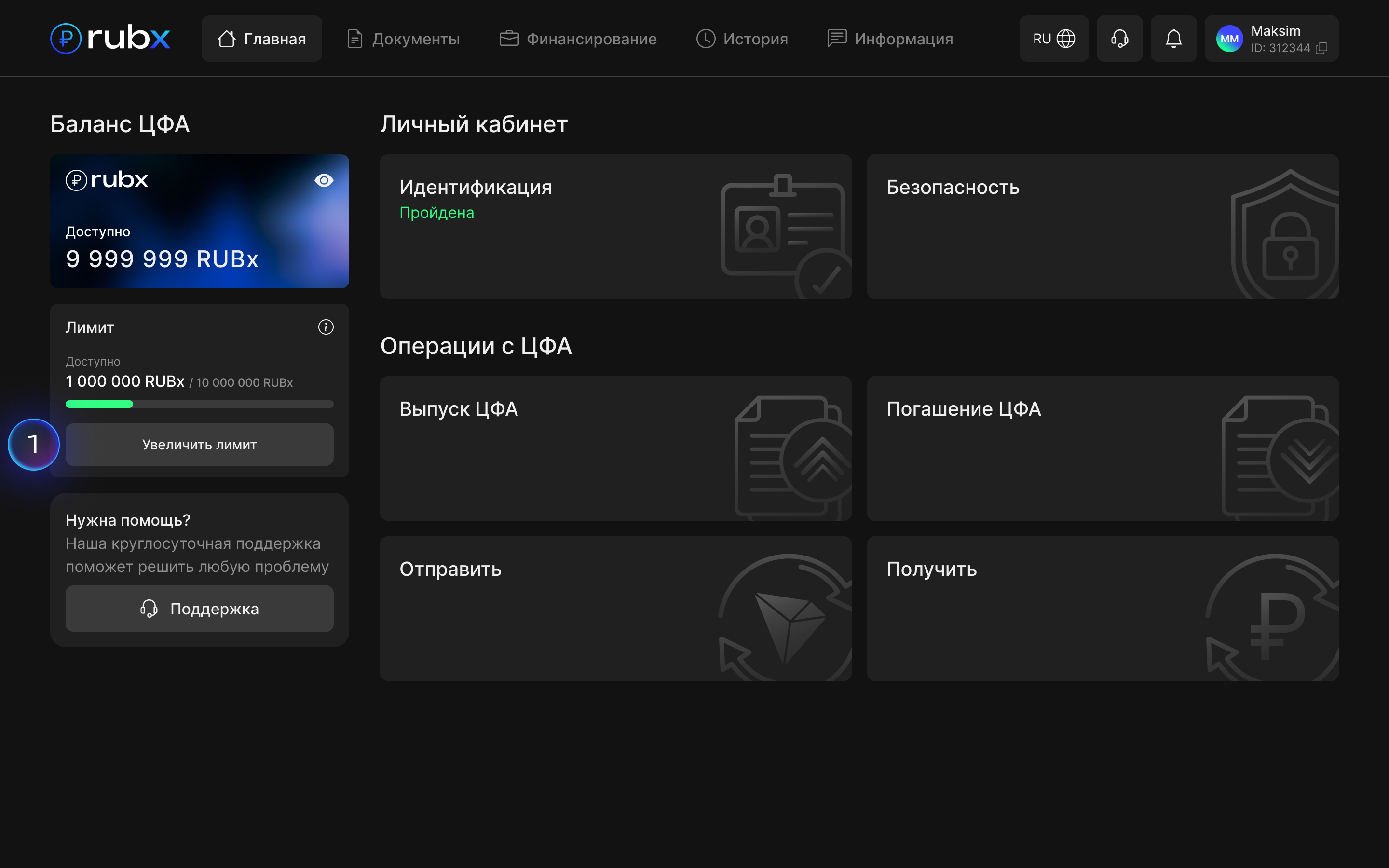Image resolution: width=1389 pixels, height=868 pixels.
Task: Open the Выпуск ЦФА card
Action: click(x=615, y=448)
